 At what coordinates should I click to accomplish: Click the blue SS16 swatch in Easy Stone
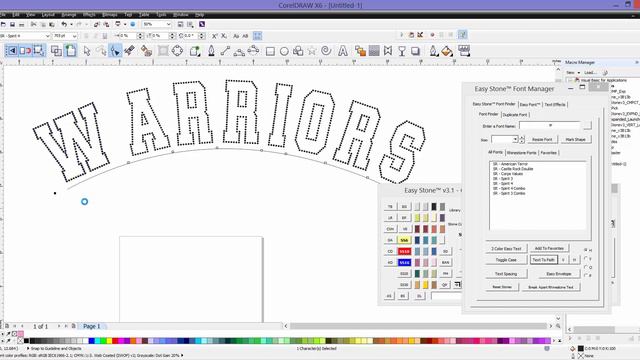[404, 262]
